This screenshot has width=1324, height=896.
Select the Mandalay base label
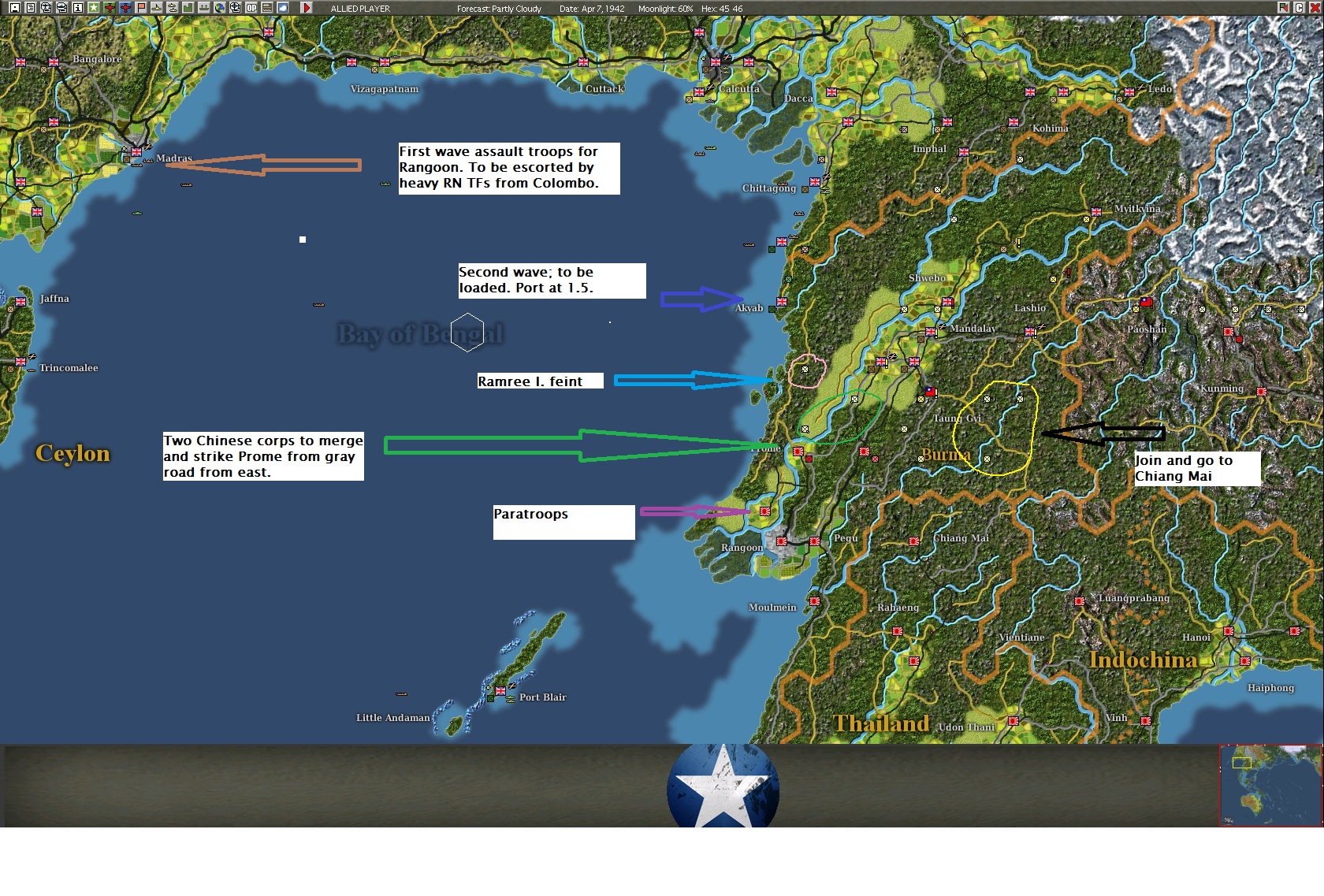[x=973, y=329]
